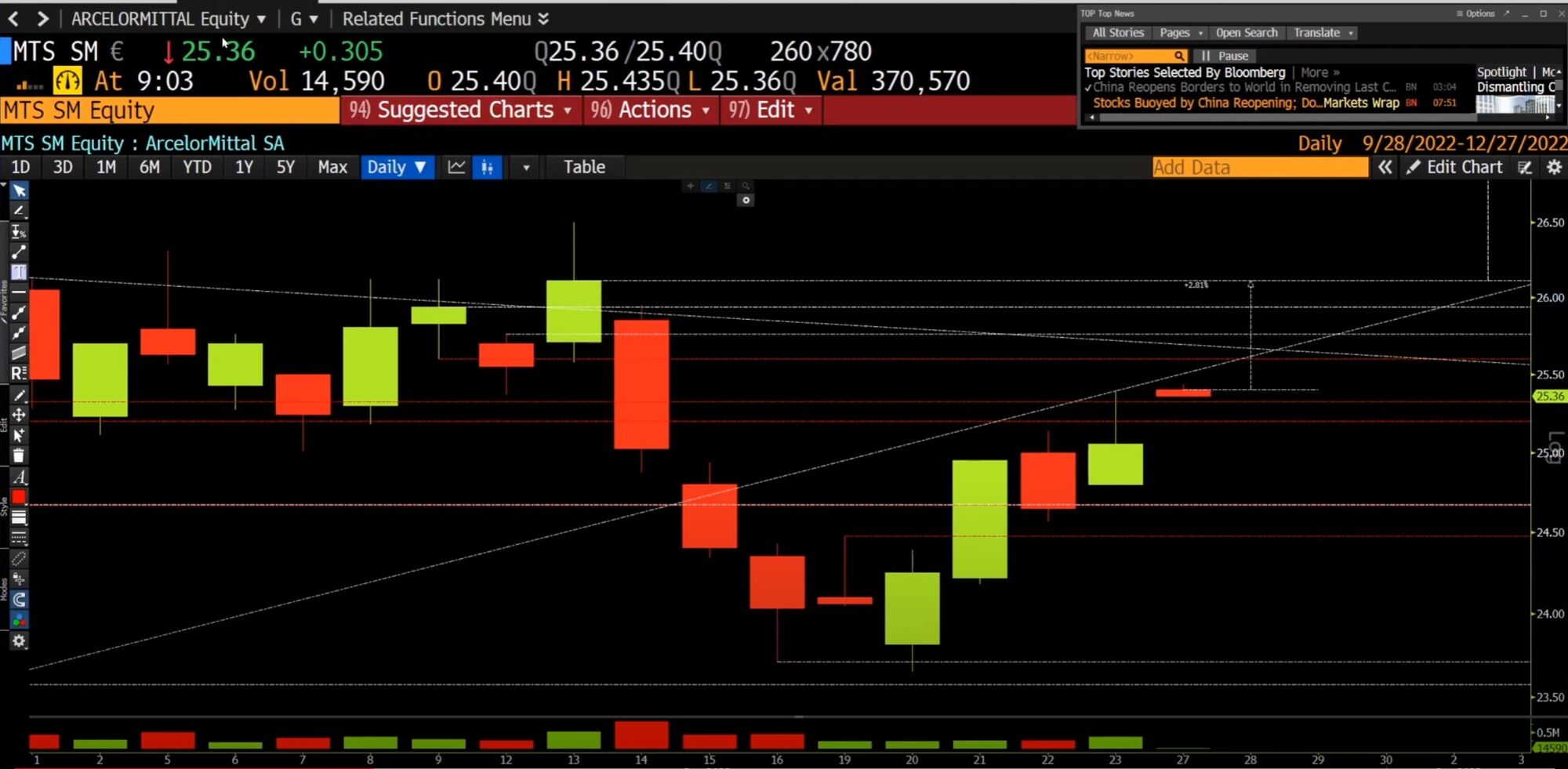Open the More stories link

pos(1320,72)
